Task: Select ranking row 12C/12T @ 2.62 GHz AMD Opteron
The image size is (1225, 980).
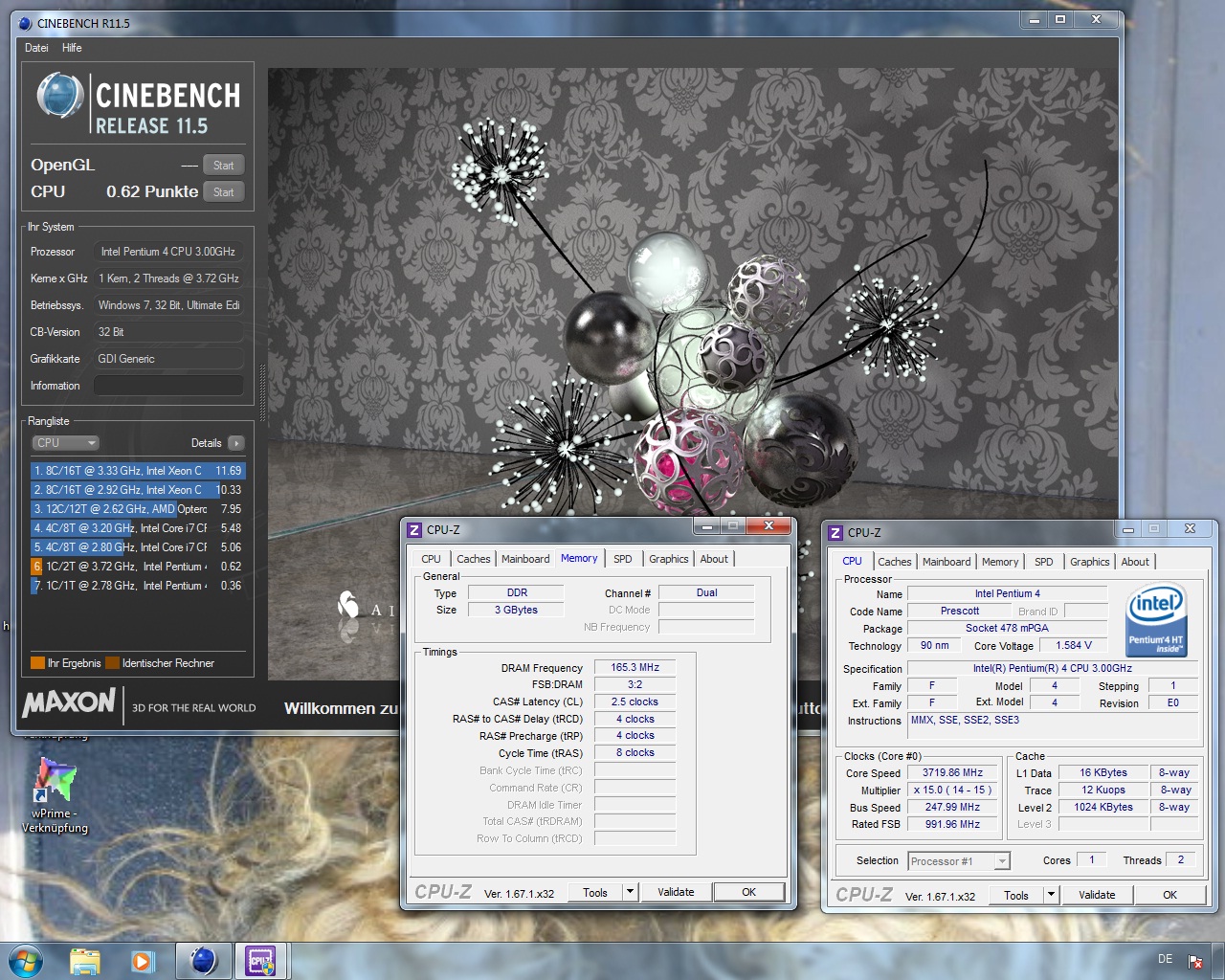Action: coord(139,509)
